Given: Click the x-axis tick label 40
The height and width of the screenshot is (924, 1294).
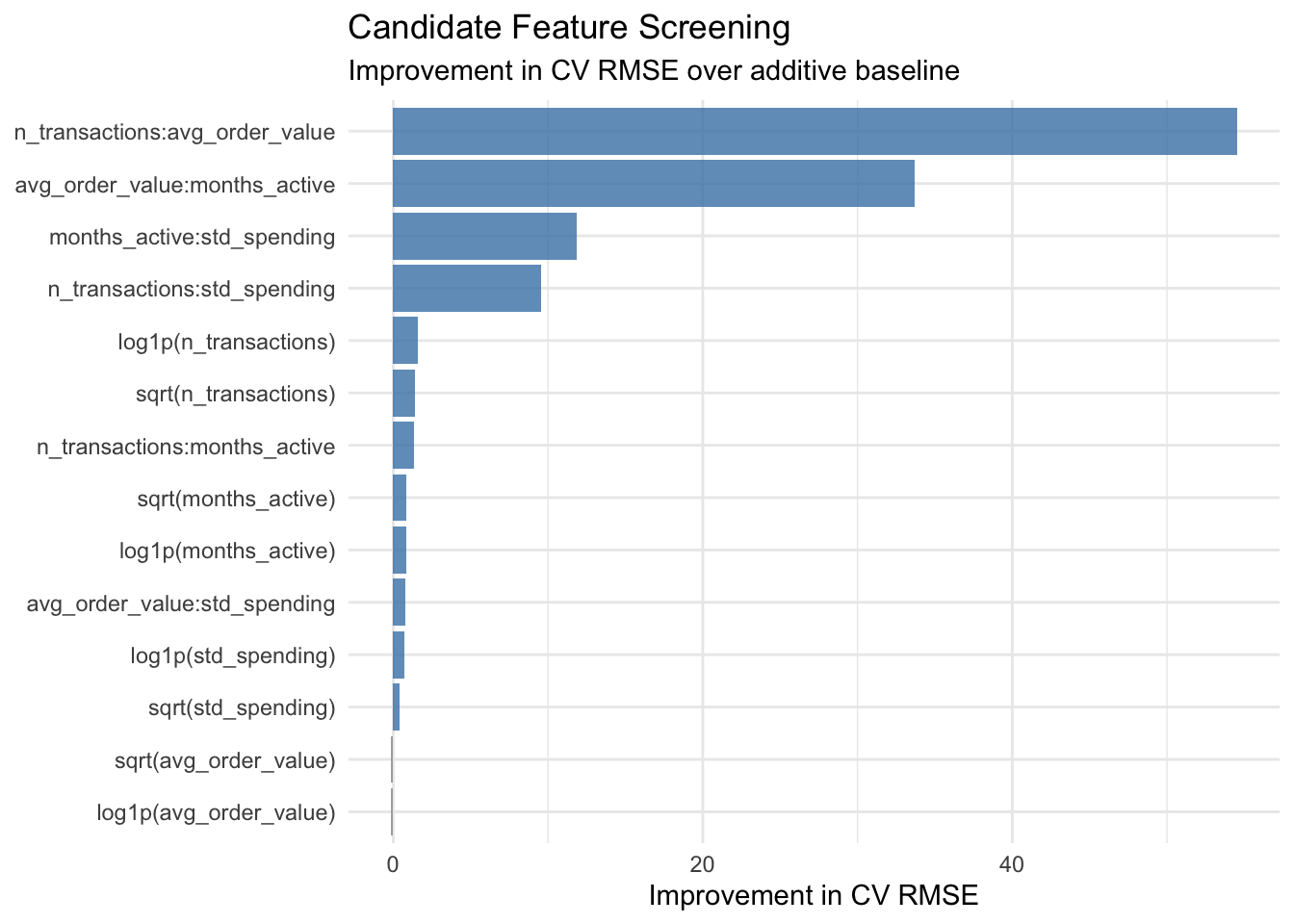Looking at the screenshot, I should 1011,864.
